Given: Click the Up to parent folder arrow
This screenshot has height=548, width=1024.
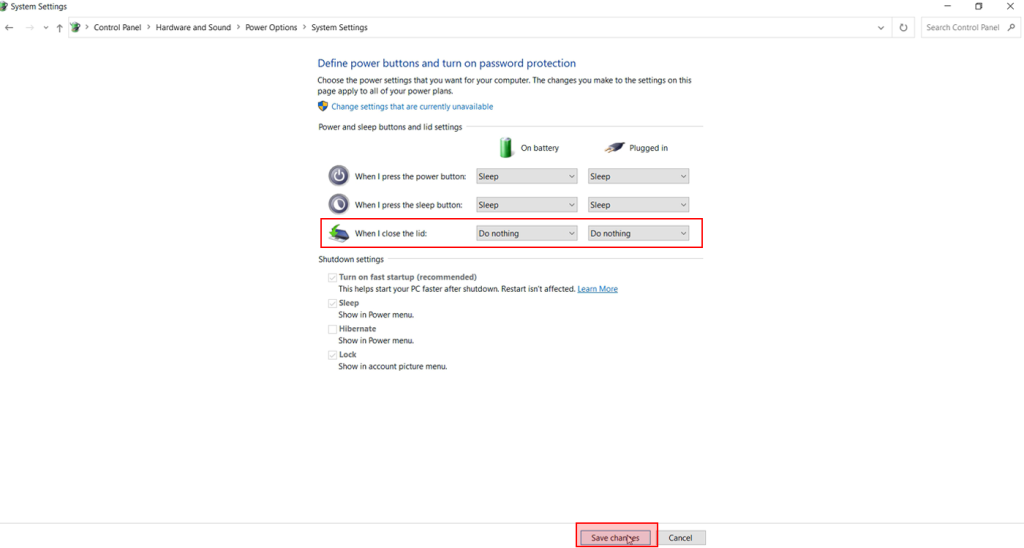Looking at the screenshot, I should coord(60,28).
